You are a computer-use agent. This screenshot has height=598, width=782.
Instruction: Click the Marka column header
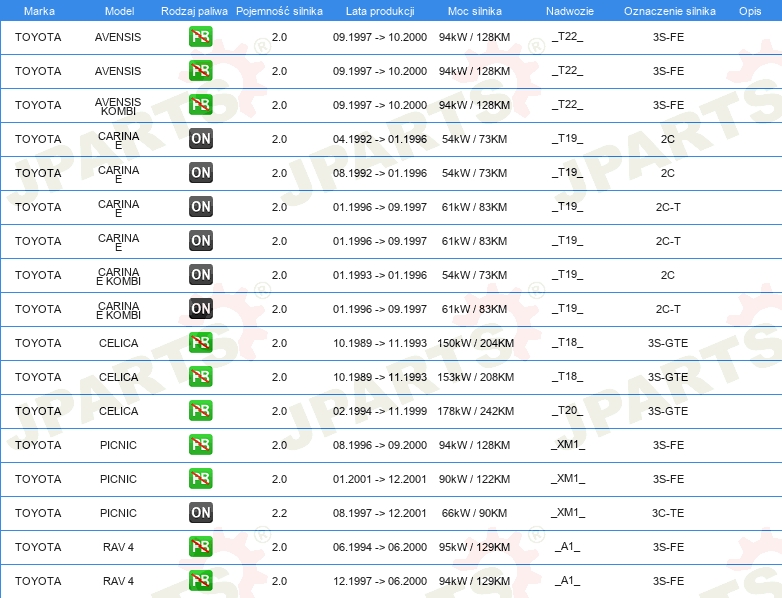click(39, 11)
